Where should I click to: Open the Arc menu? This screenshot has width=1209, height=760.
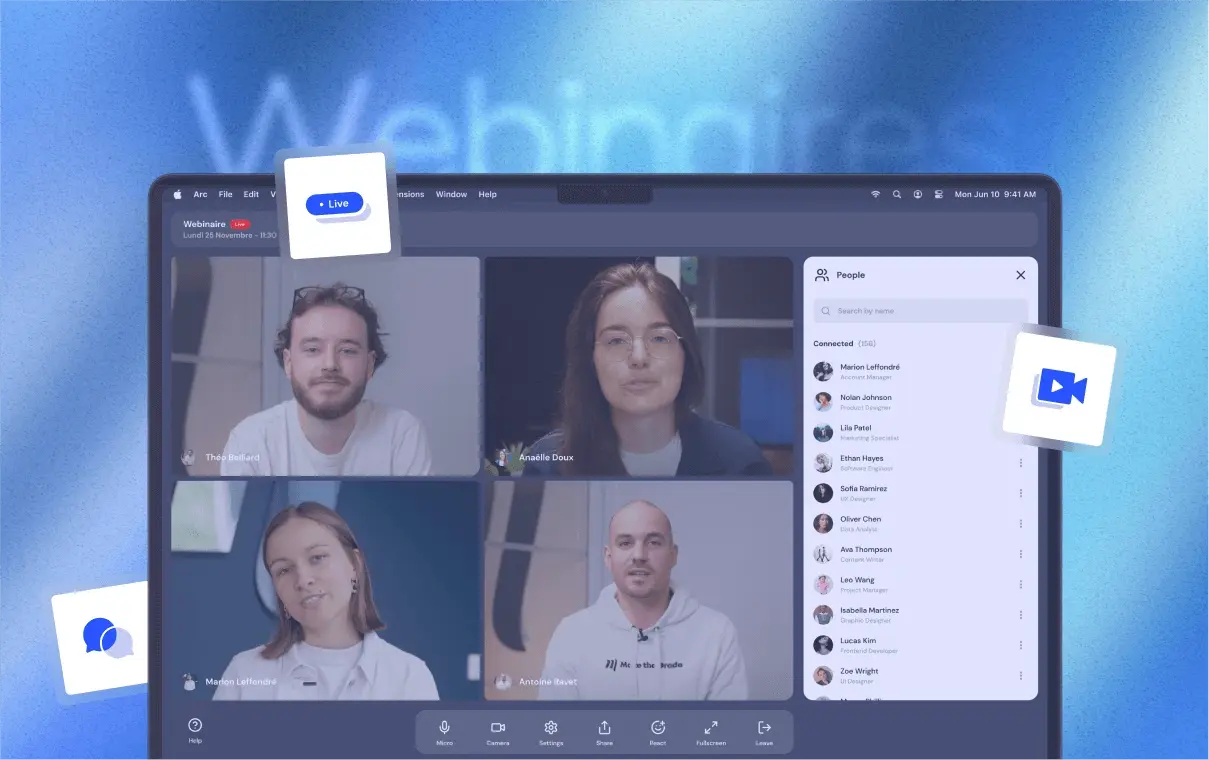tap(201, 194)
